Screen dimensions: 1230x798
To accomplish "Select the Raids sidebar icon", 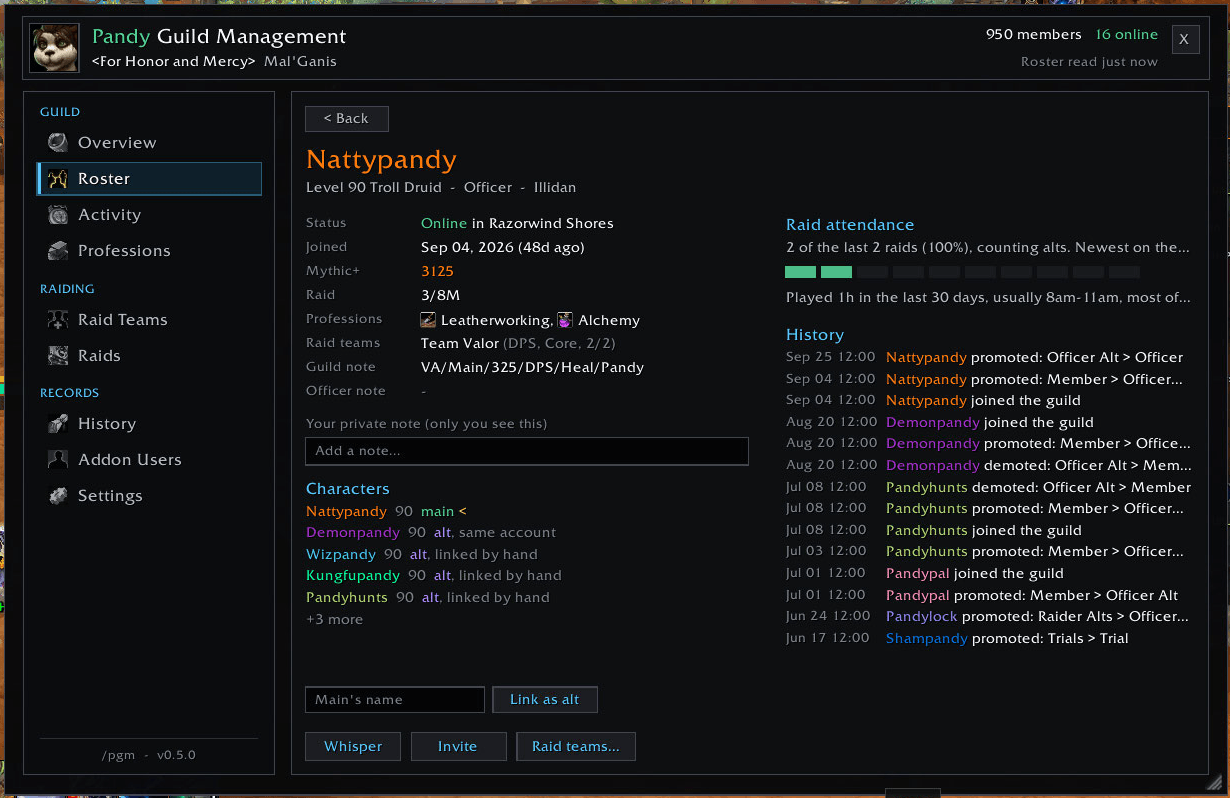I will point(58,355).
